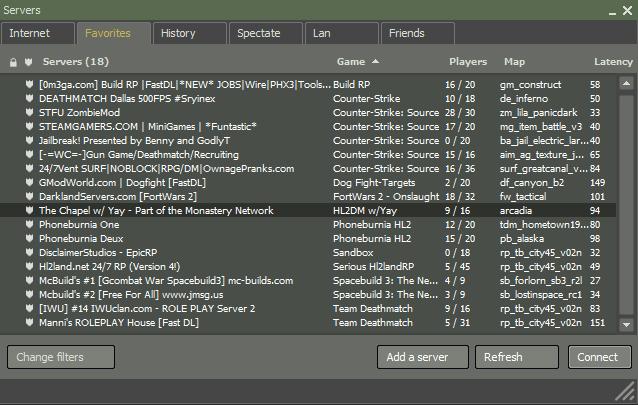
Task: Select the 'STFU ZombieMod' server row
Action: tap(308, 112)
